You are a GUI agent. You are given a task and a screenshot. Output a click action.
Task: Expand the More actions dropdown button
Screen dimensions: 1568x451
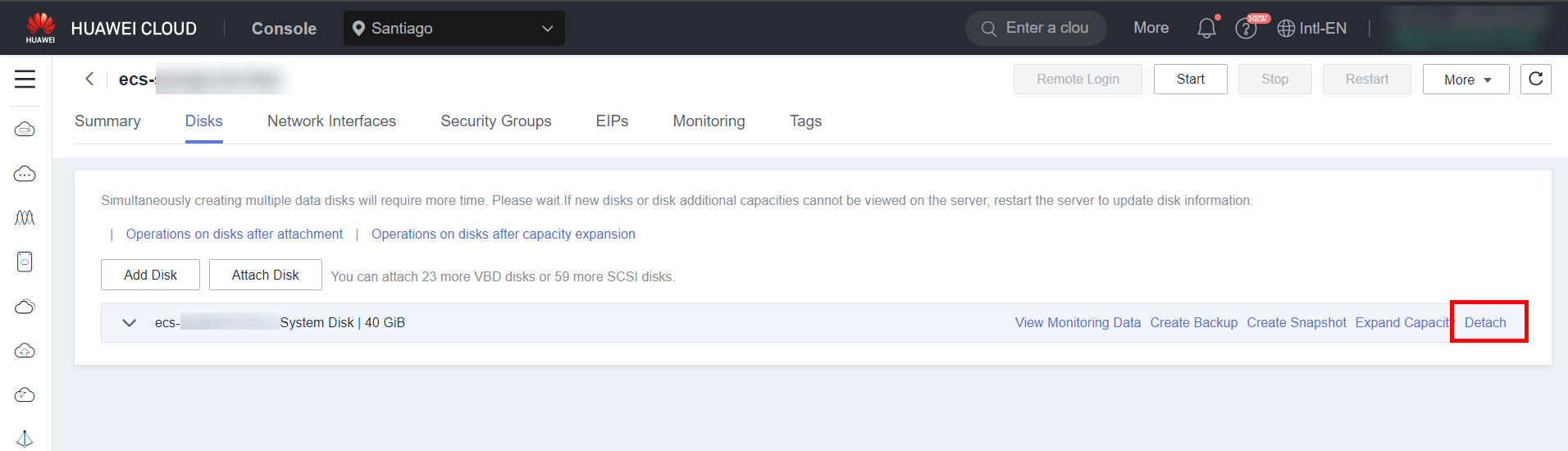(1465, 80)
